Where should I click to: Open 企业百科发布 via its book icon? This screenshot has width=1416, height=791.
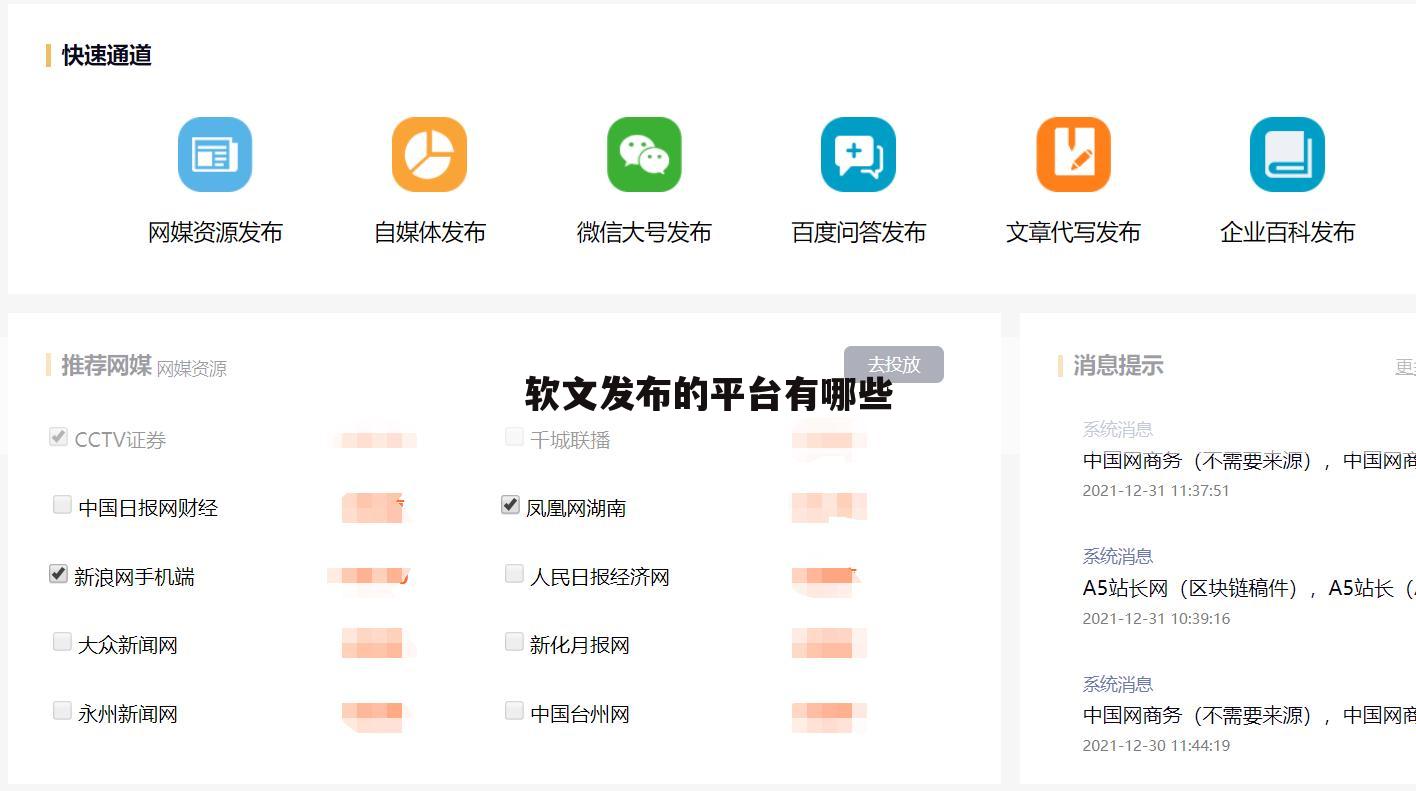click(1287, 154)
